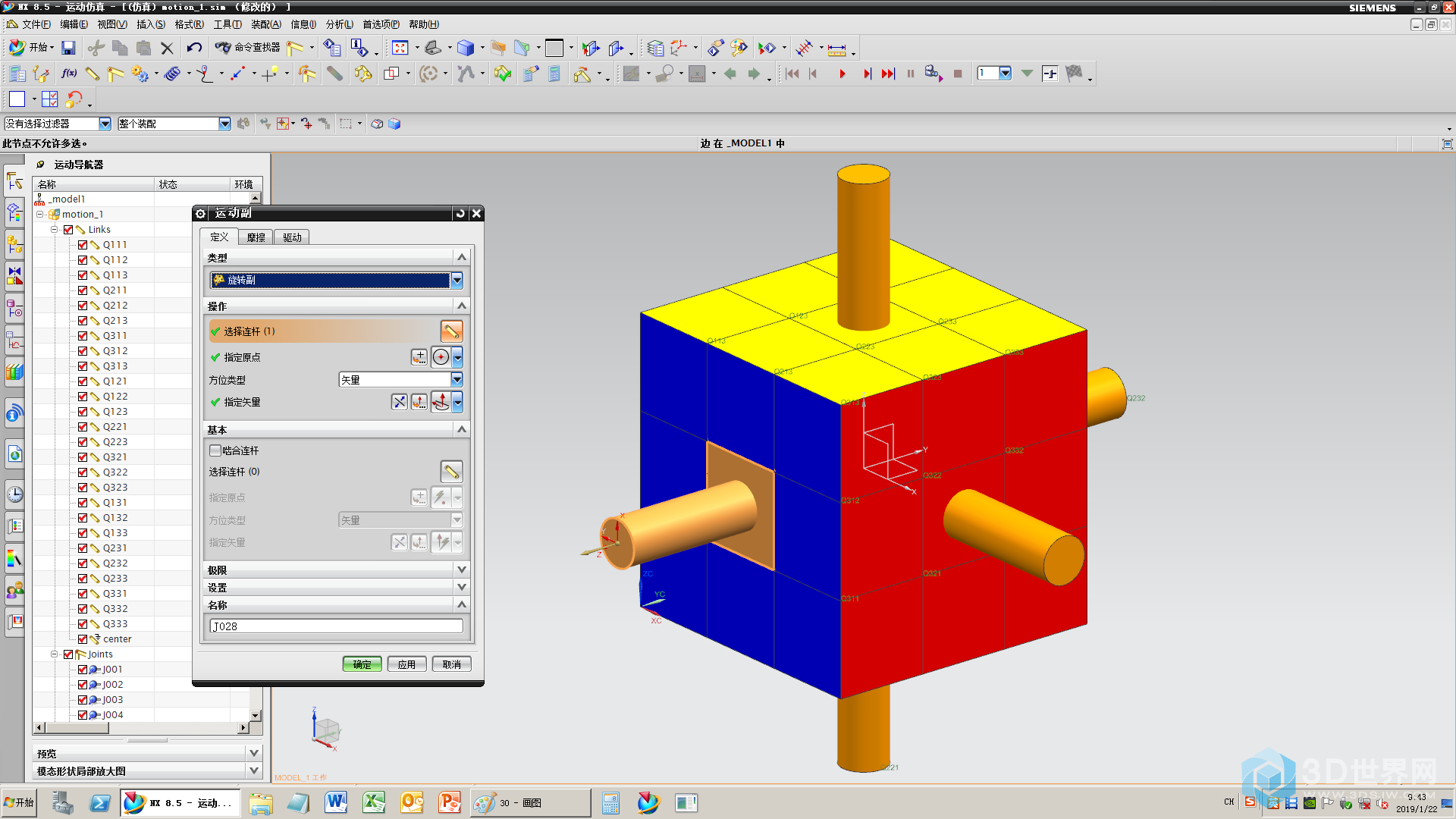
Task: Click the Stop animation square icon
Action: (x=958, y=74)
